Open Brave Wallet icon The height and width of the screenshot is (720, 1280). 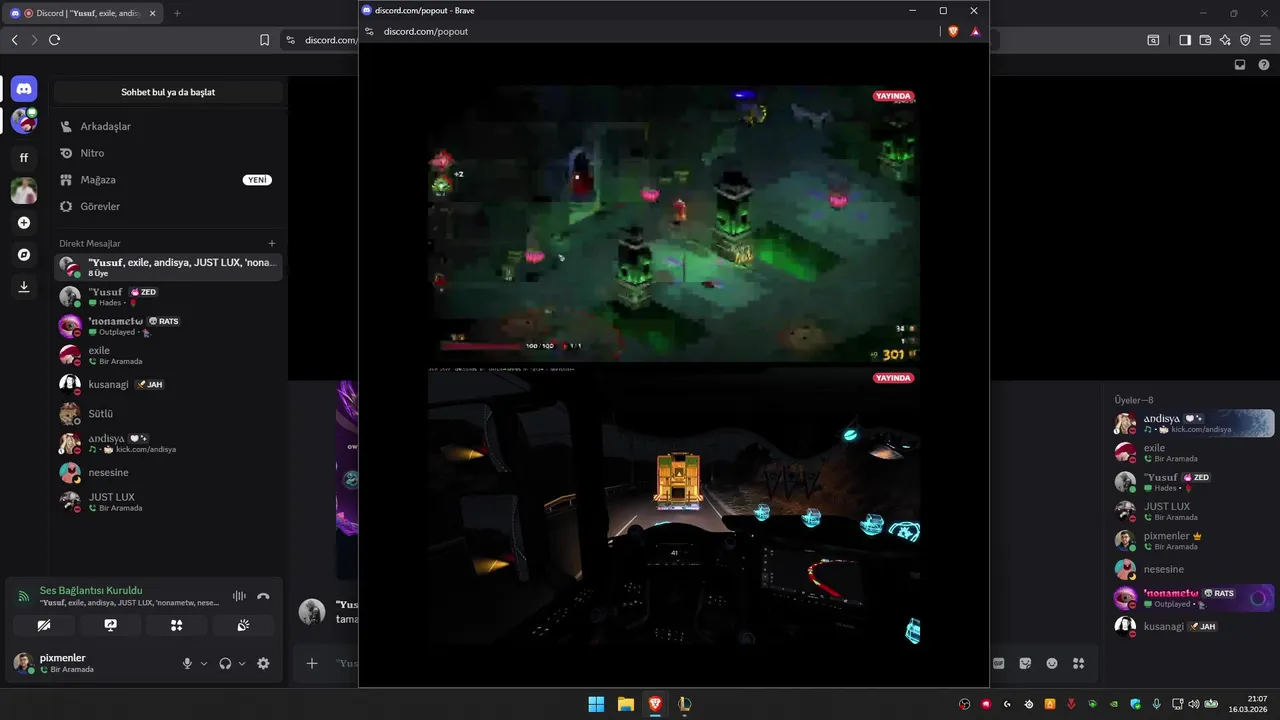(1205, 40)
